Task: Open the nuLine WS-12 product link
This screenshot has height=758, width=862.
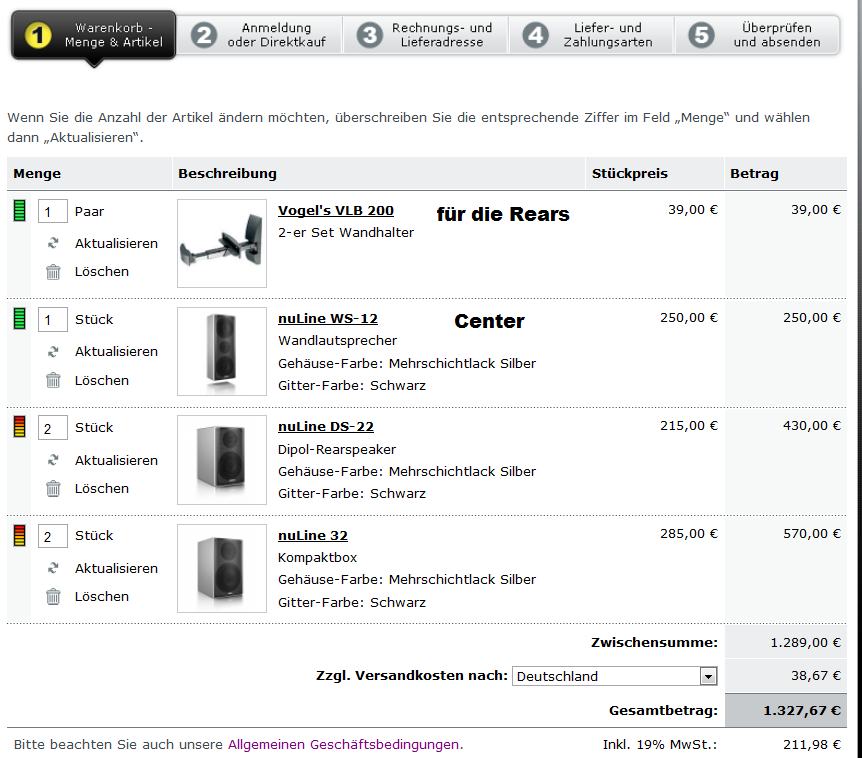Action: tap(328, 319)
